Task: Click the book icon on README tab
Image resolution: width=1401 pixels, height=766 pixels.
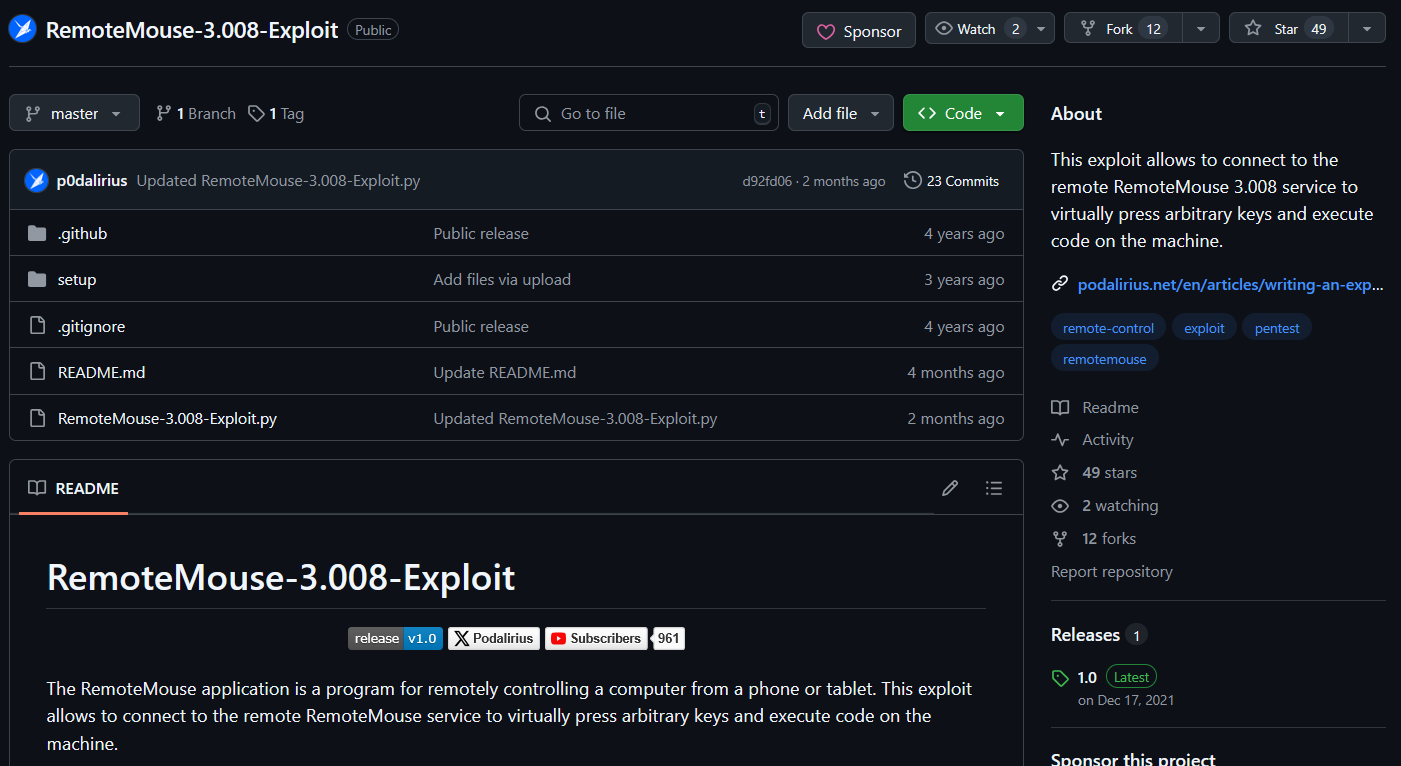Action: 37,488
